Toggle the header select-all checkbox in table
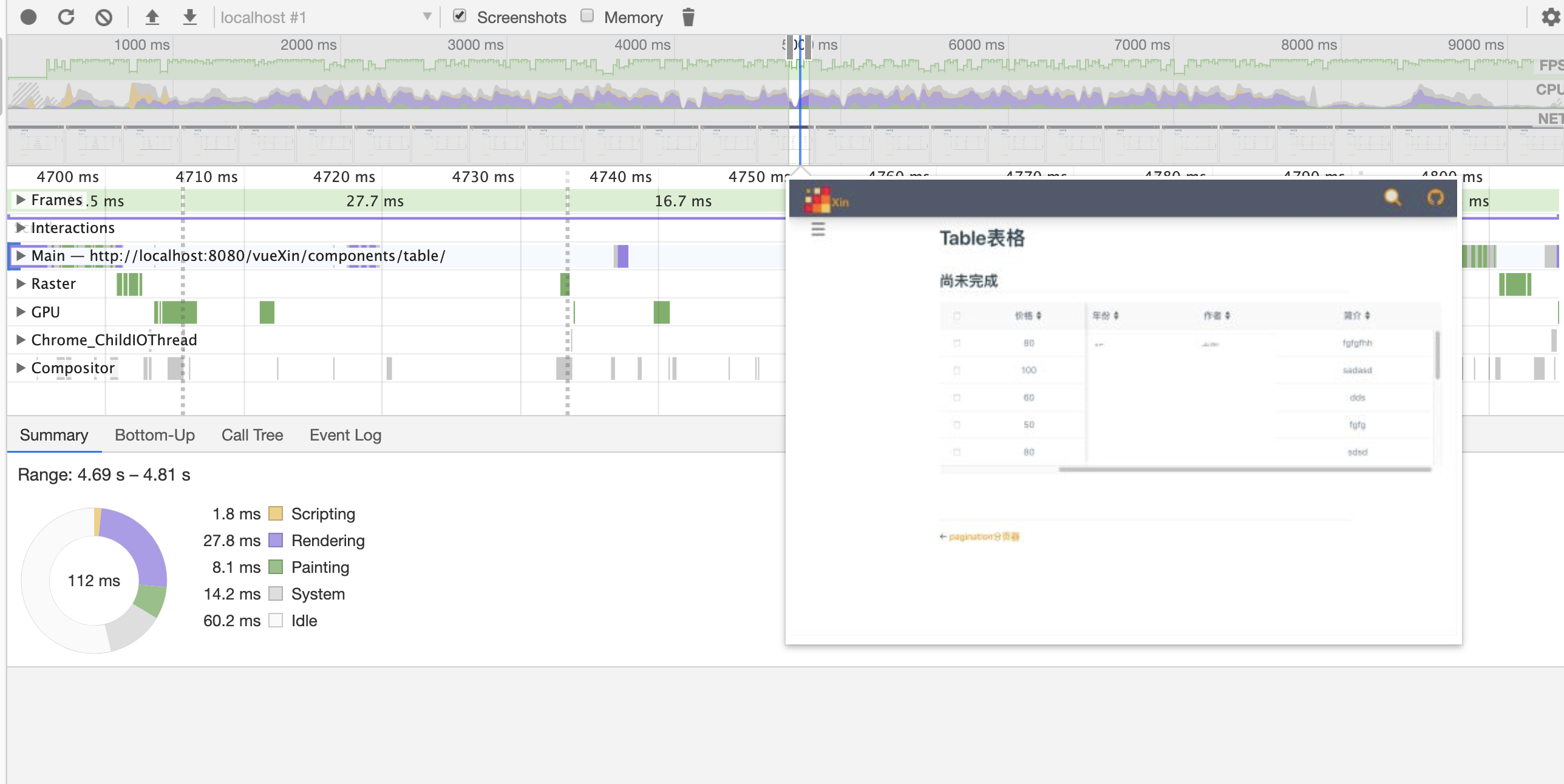Viewport: 1564px width, 784px height. [x=957, y=316]
